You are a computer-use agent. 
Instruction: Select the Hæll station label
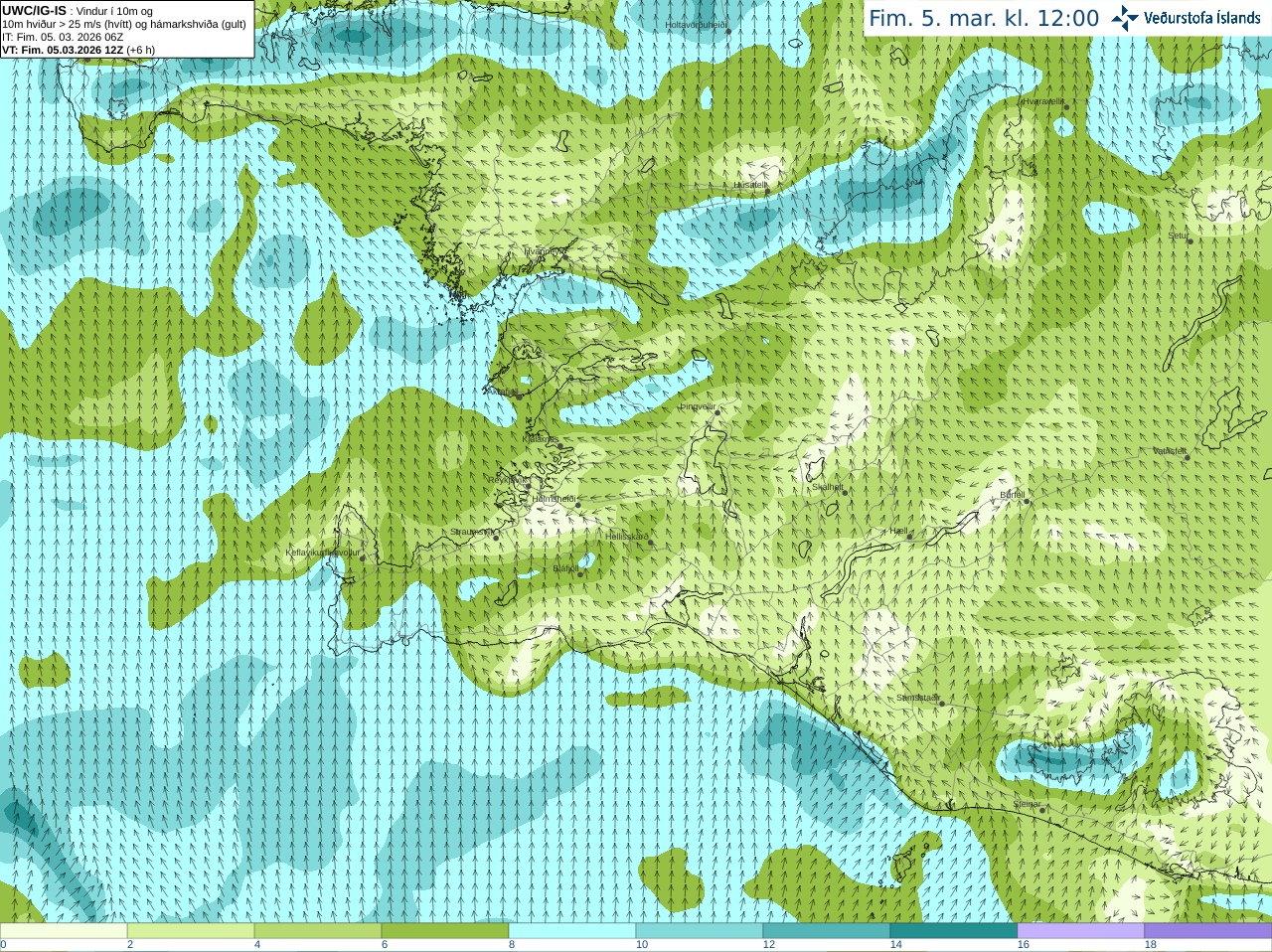click(x=899, y=532)
